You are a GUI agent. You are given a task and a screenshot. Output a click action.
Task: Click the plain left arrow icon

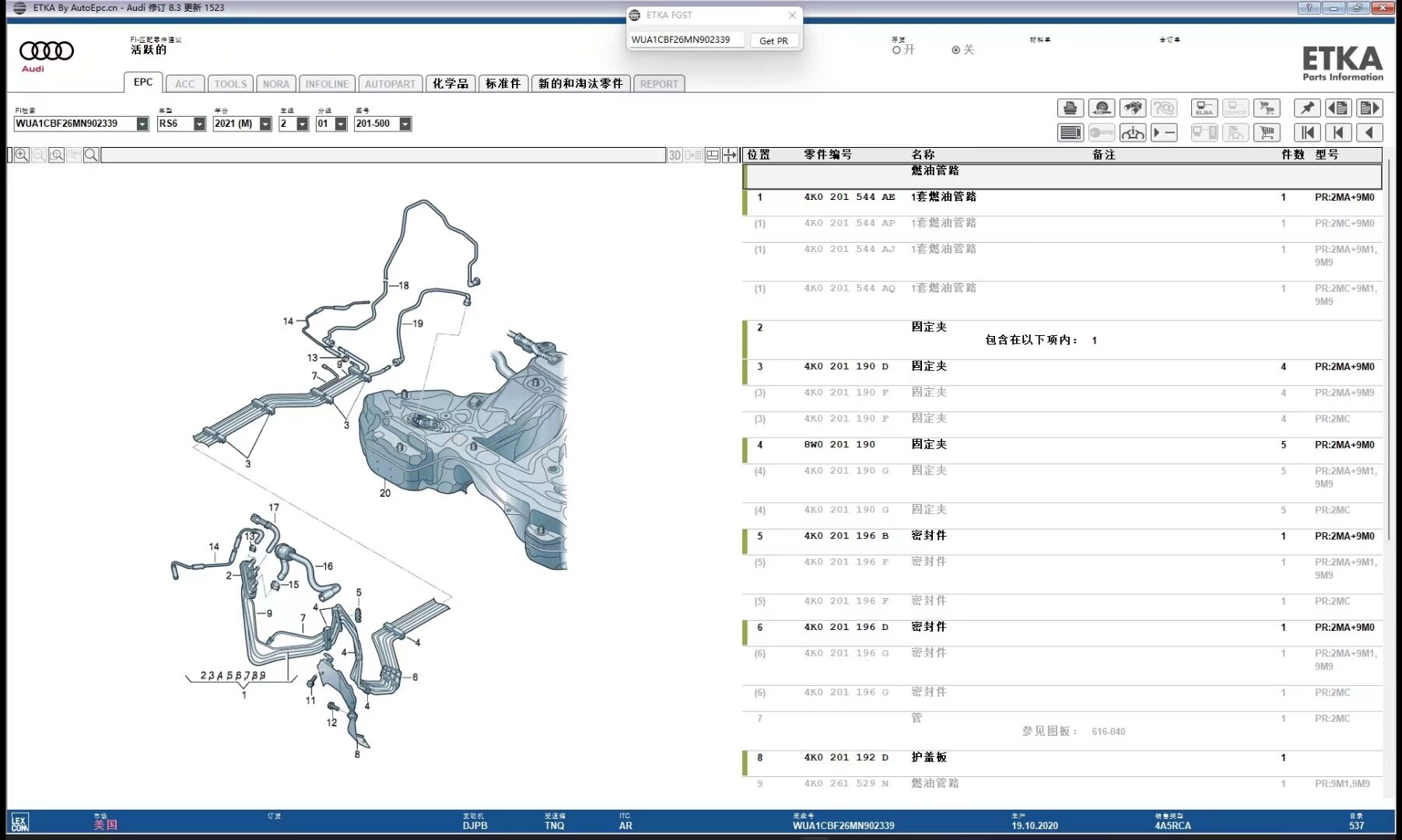(1369, 133)
